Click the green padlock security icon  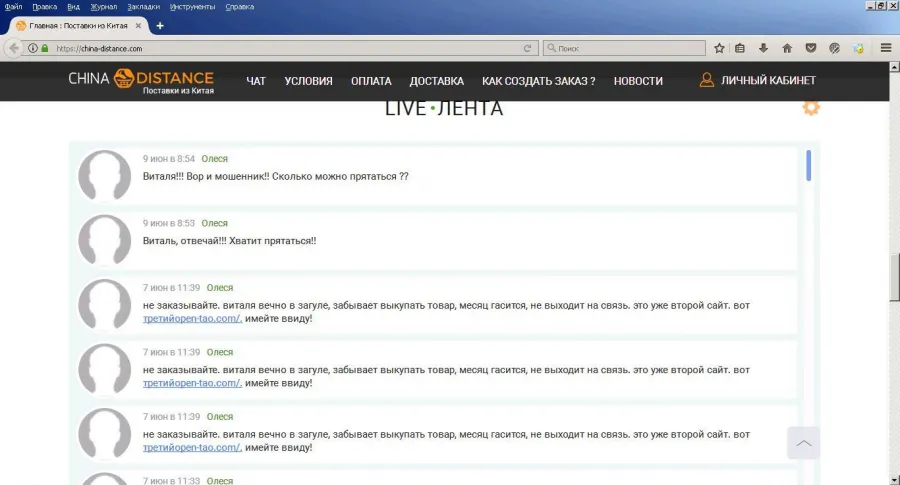(45, 48)
